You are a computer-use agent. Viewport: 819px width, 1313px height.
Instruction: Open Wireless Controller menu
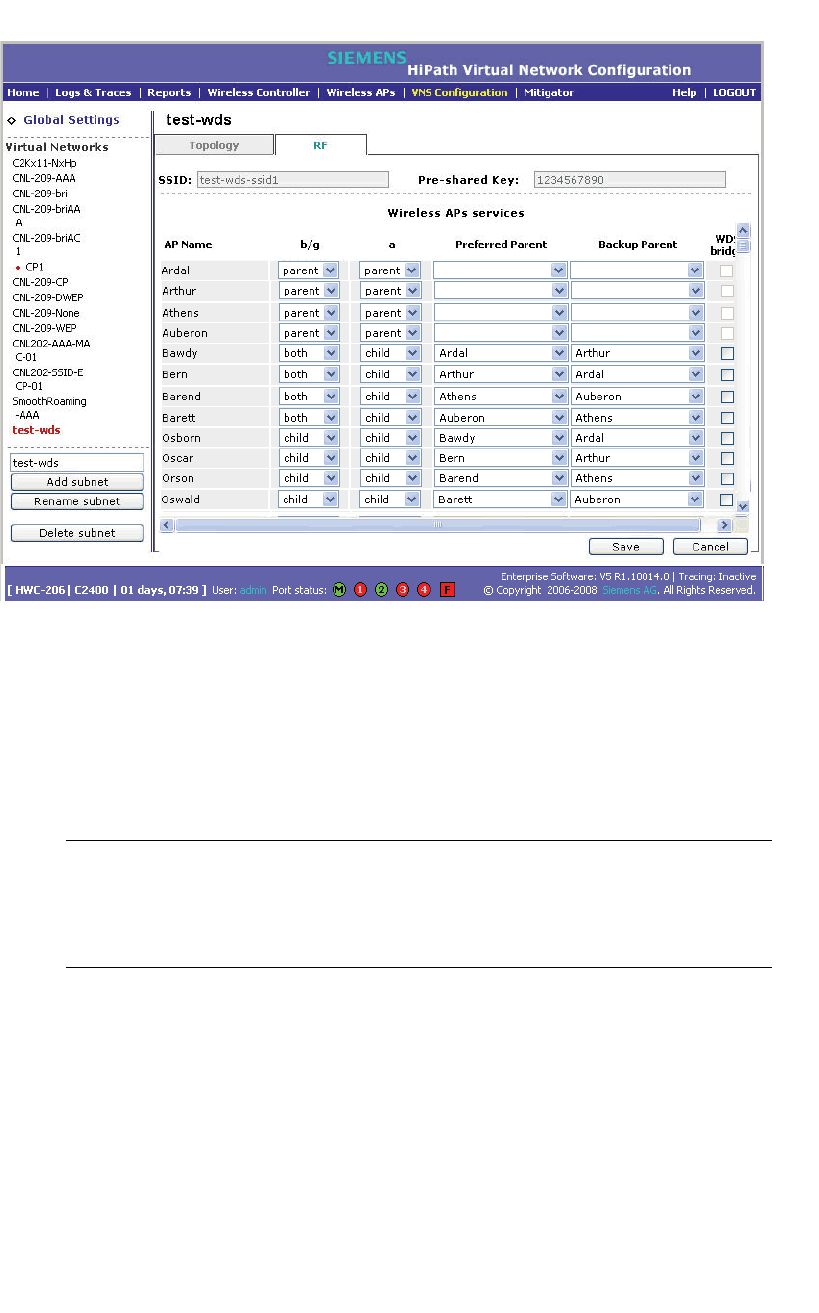click(x=259, y=92)
